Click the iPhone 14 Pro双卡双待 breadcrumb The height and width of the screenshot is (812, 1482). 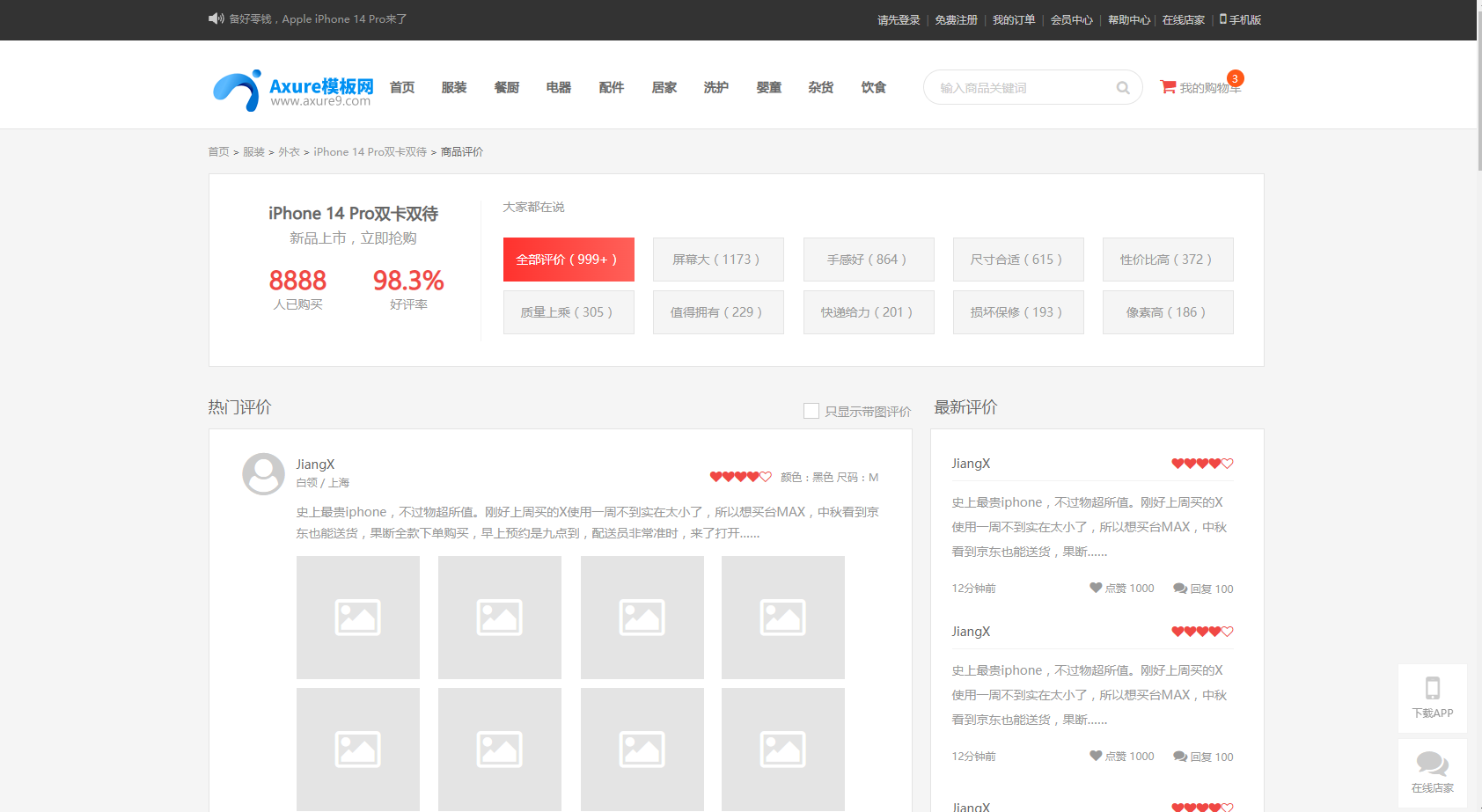click(370, 152)
